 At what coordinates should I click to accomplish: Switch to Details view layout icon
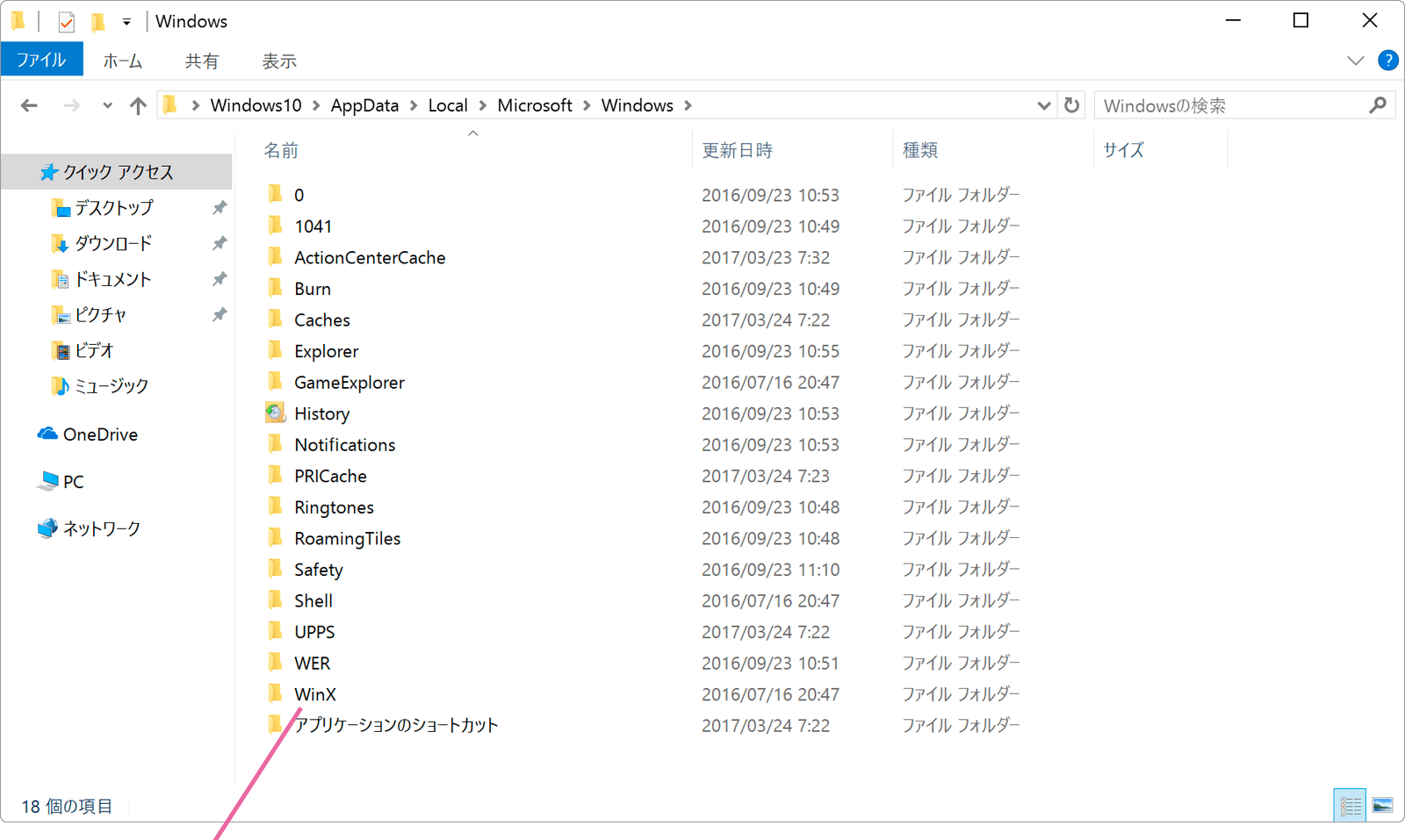tap(1350, 805)
